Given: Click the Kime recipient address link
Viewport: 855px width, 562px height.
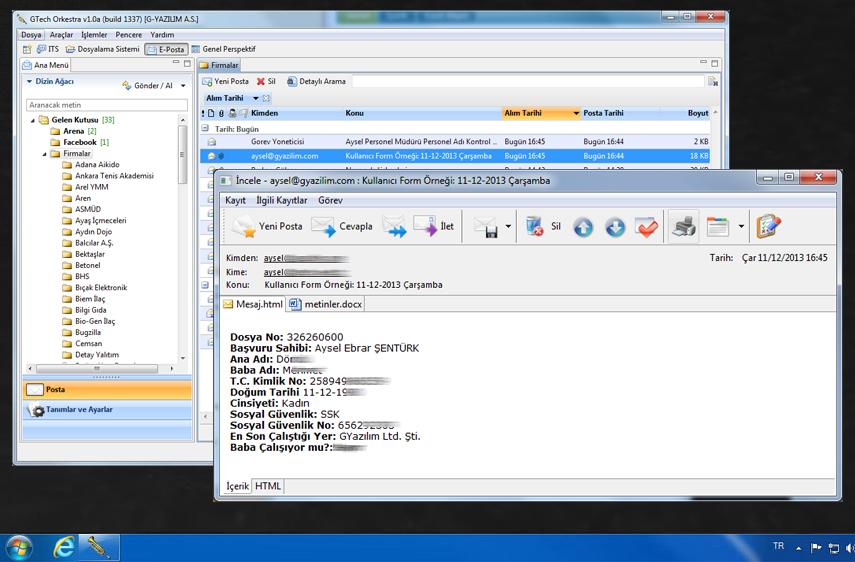Looking at the screenshot, I should (x=306, y=272).
